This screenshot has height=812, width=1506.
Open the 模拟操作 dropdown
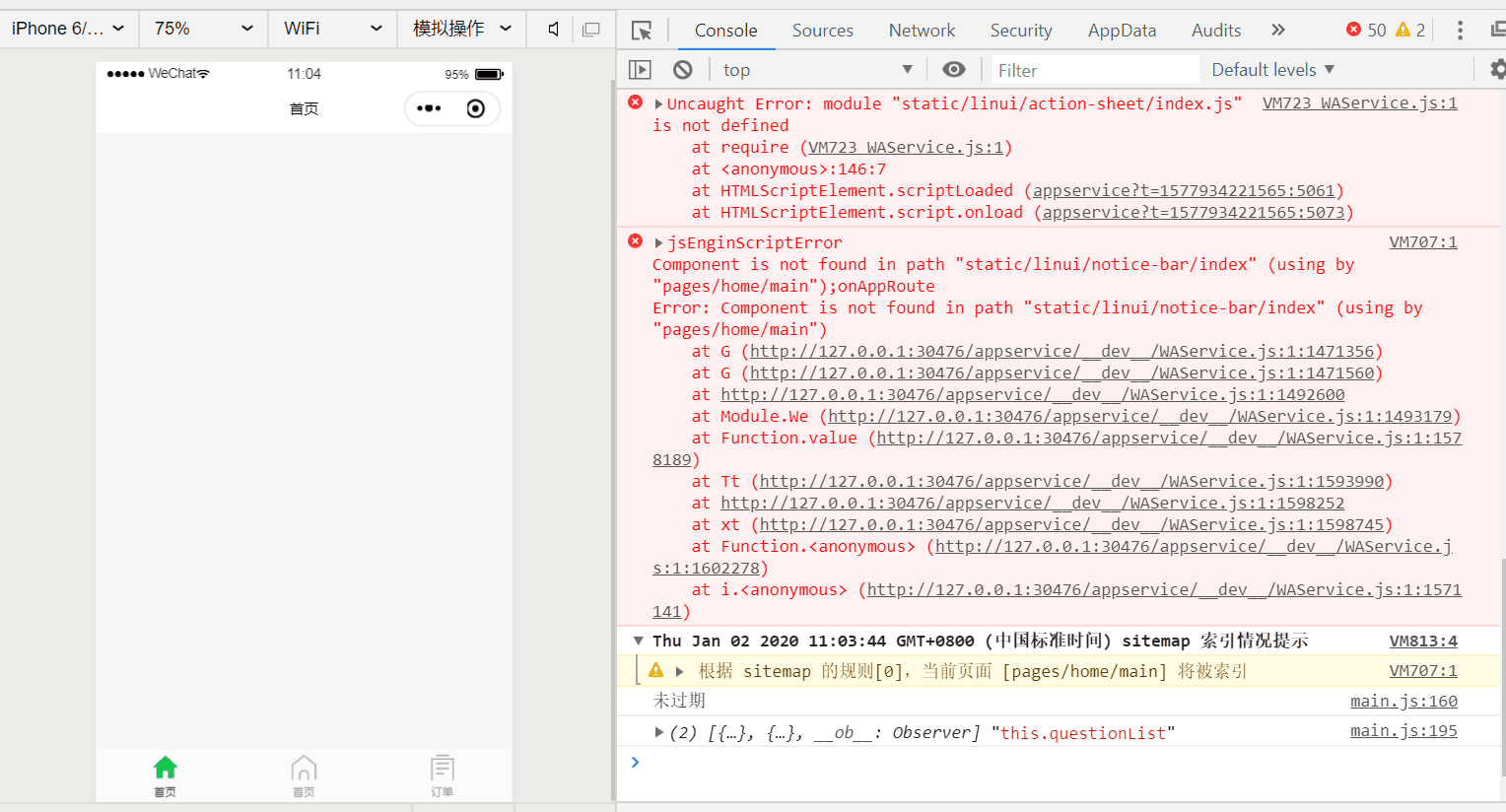coord(461,30)
